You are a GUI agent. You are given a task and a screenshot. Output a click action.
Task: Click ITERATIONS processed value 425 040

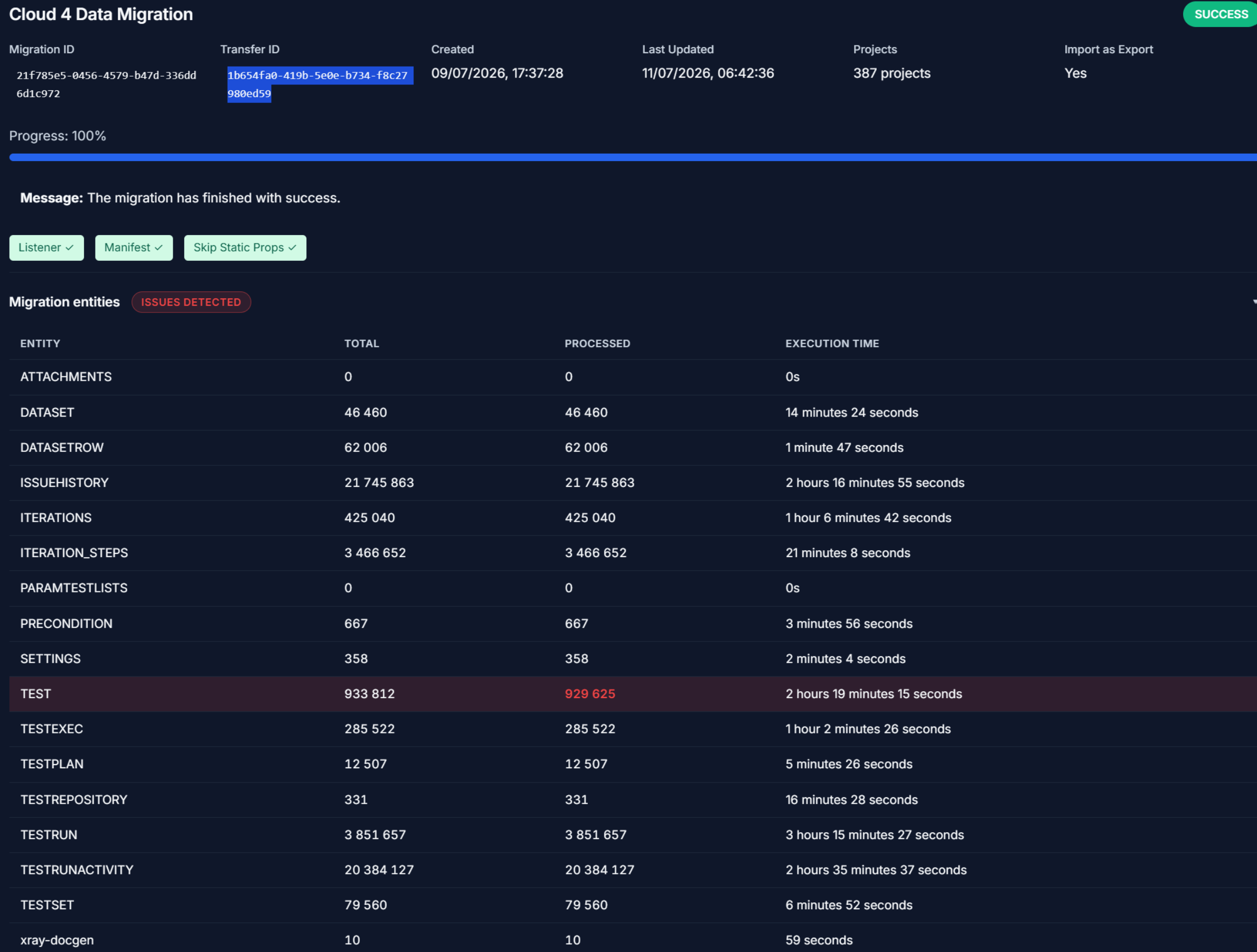click(590, 518)
